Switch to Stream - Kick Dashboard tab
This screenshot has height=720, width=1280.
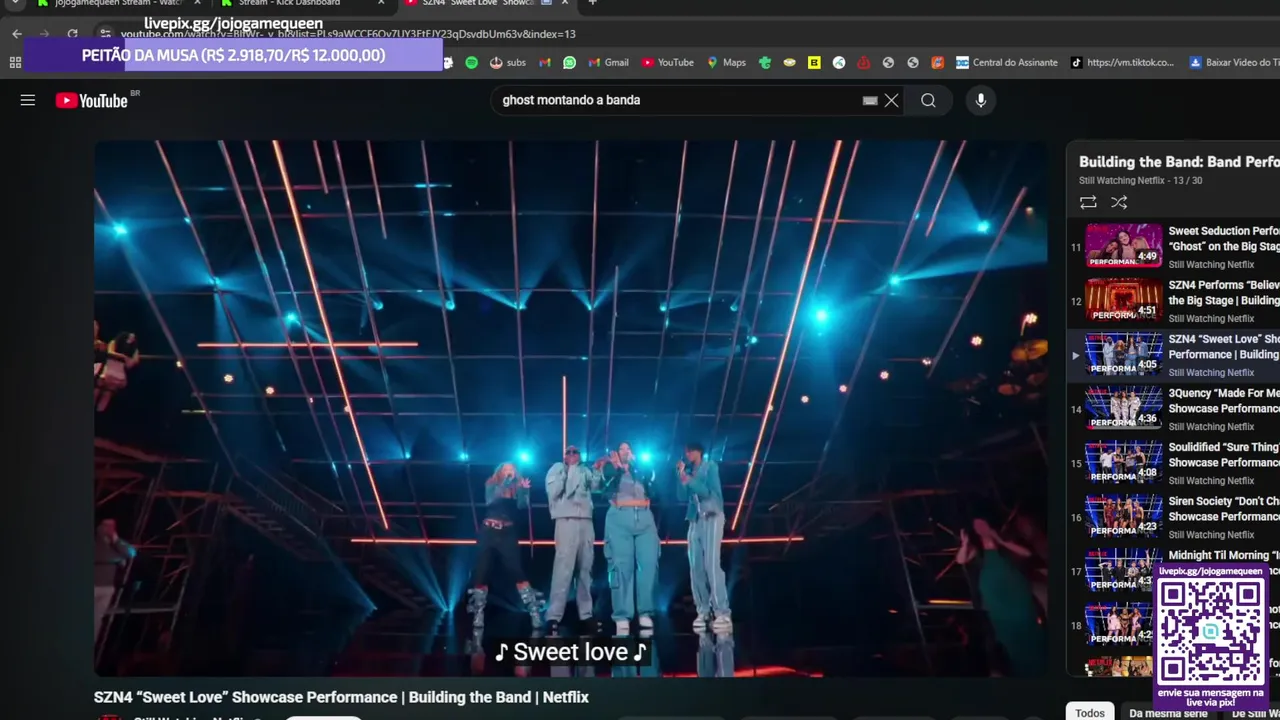click(x=290, y=3)
